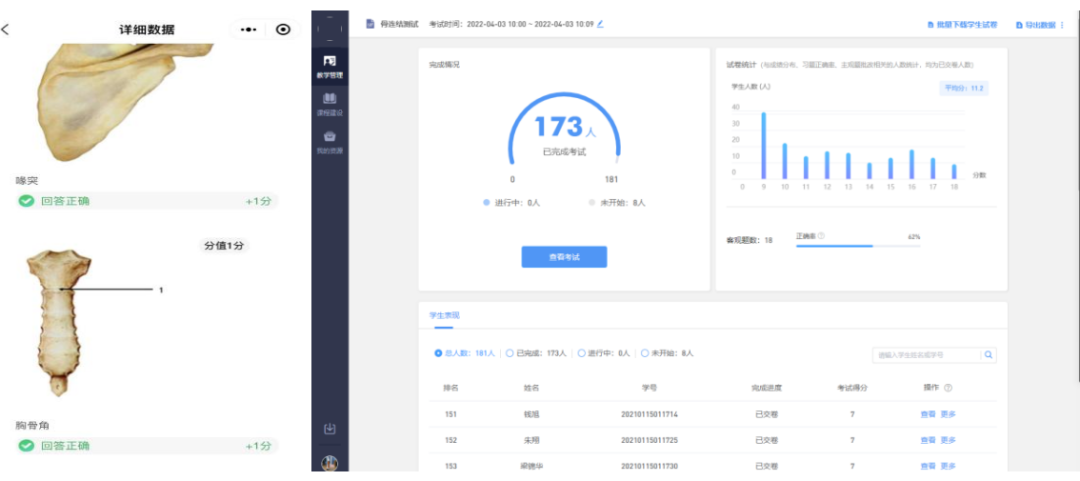1080x481 pixels.
Task: Go back using the left arrow
Action: [6, 29]
